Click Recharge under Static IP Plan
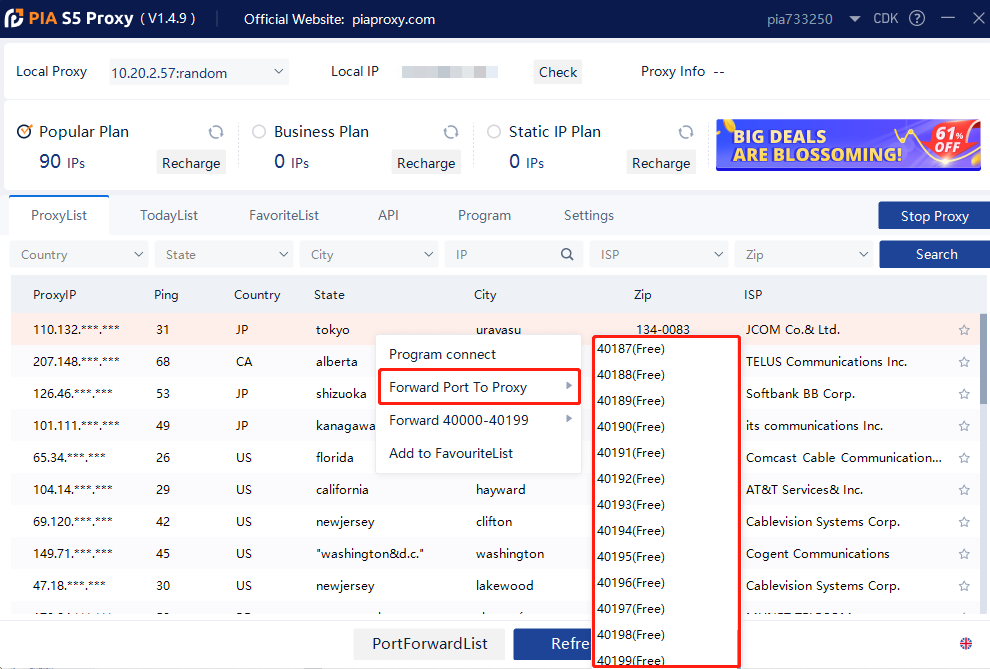This screenshot has width=990, height=669. click(660, 163)
